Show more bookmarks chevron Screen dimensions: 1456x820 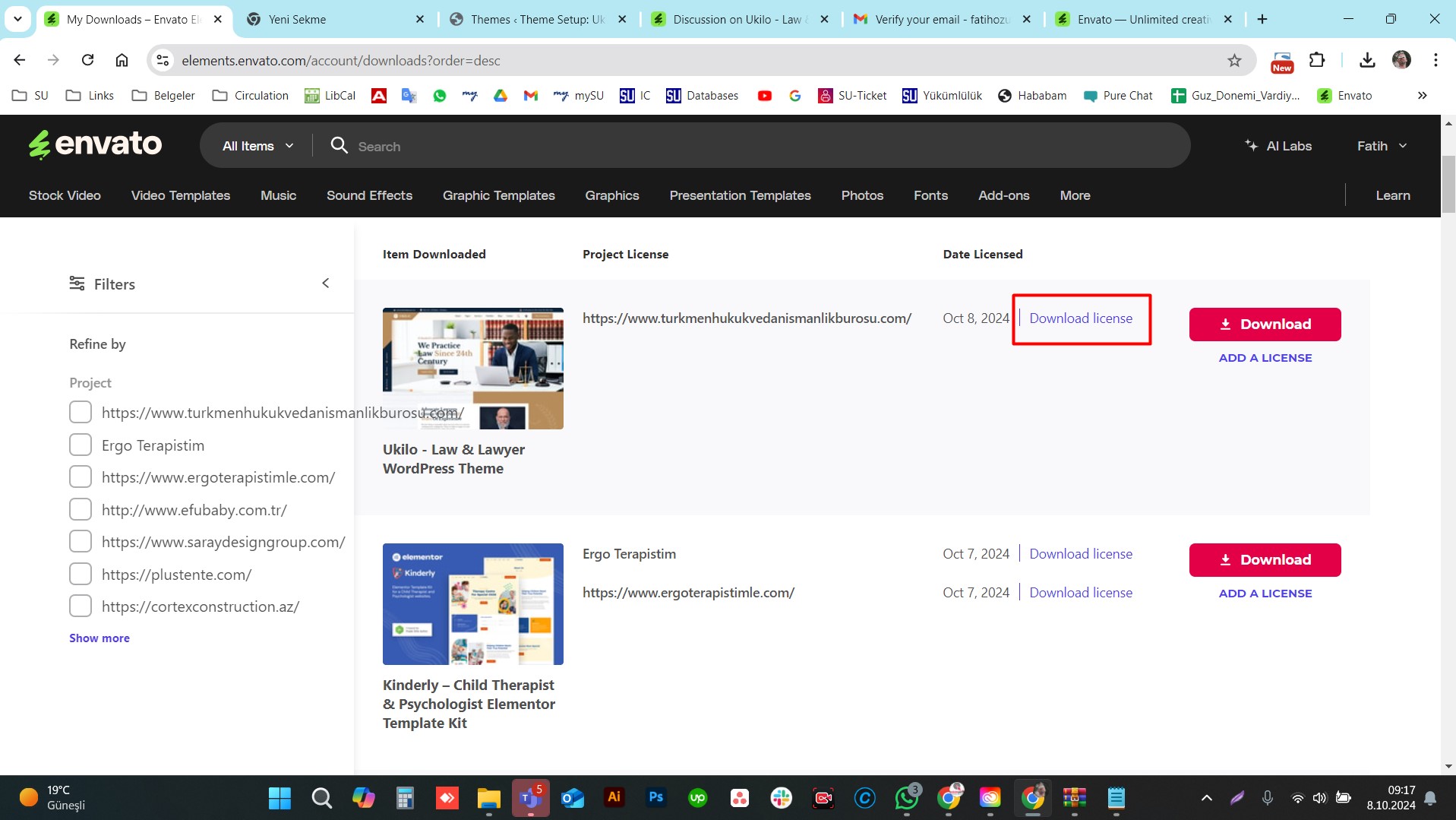tap(1422, 96)
